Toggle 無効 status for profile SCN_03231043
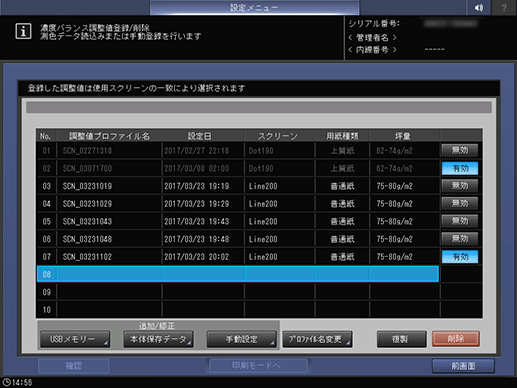This screenshot has width=517, height=388. point(460,221)
